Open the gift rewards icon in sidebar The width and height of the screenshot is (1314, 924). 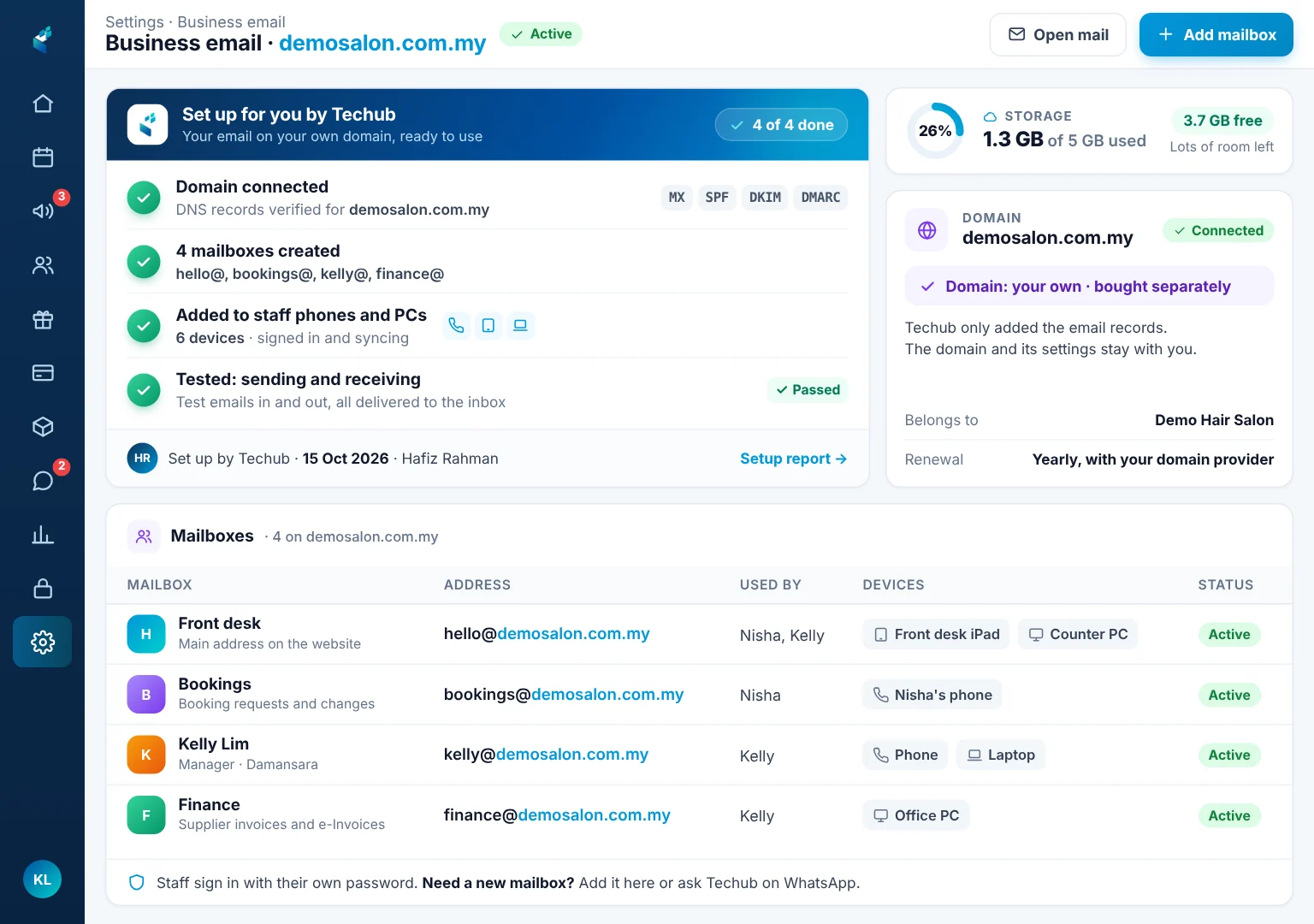(43, 319)
